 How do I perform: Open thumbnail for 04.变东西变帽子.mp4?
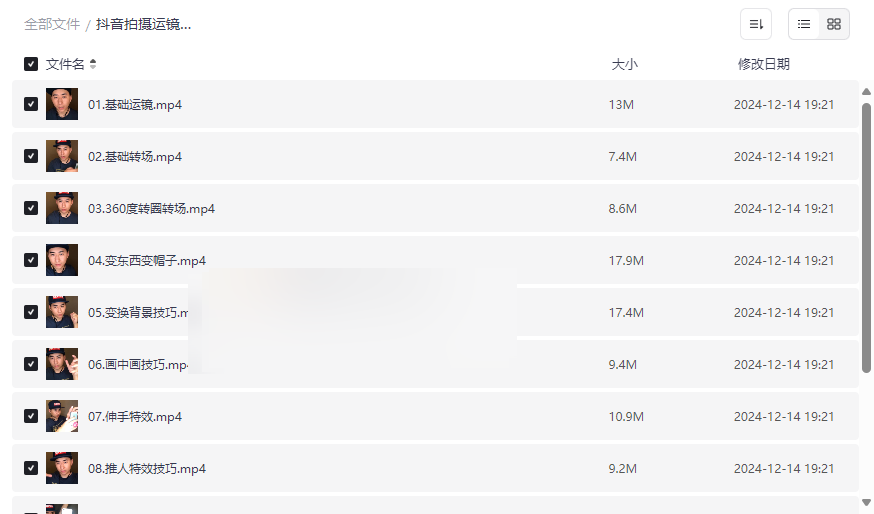pyautogui.click(x=62, y=260)
